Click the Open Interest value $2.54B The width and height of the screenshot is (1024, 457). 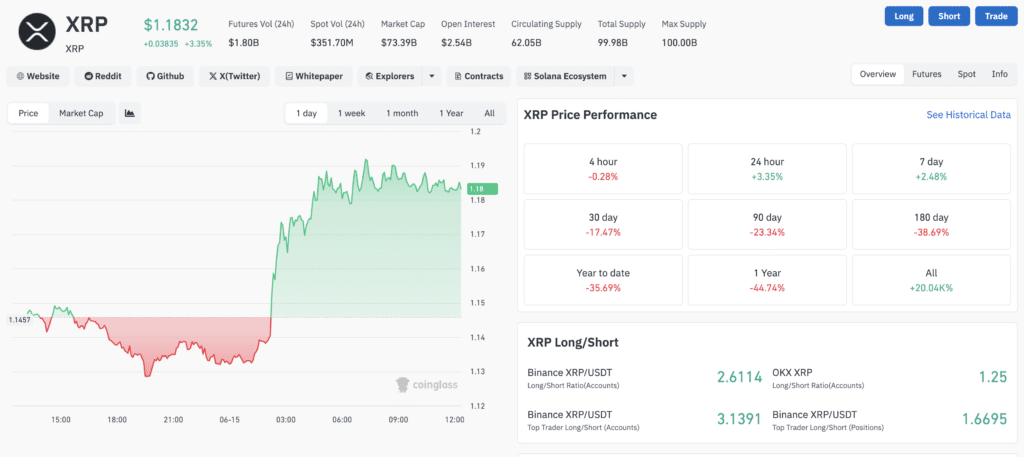point(456,43)
